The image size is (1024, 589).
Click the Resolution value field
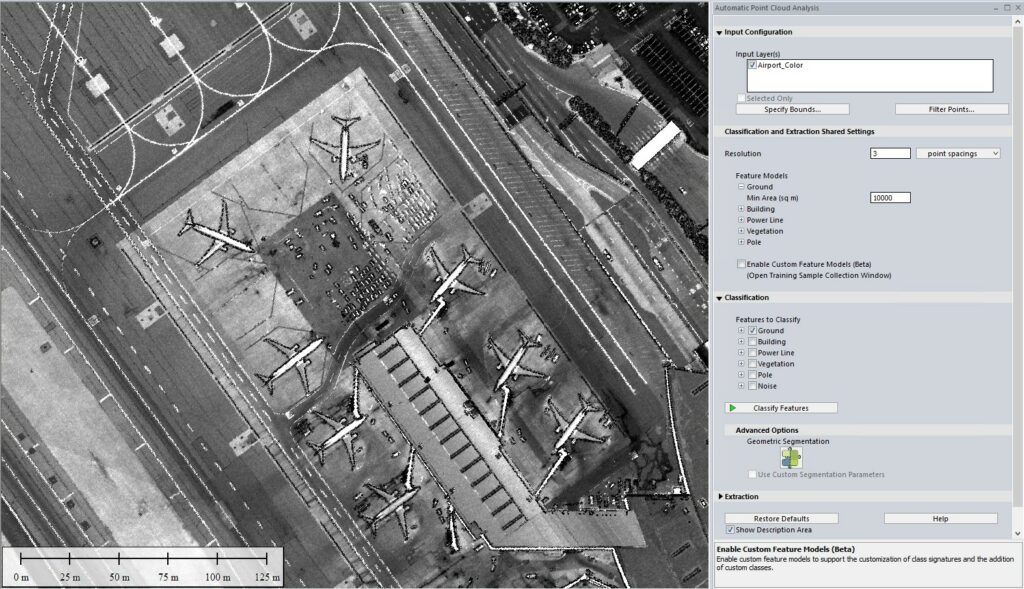click(890, 153)
